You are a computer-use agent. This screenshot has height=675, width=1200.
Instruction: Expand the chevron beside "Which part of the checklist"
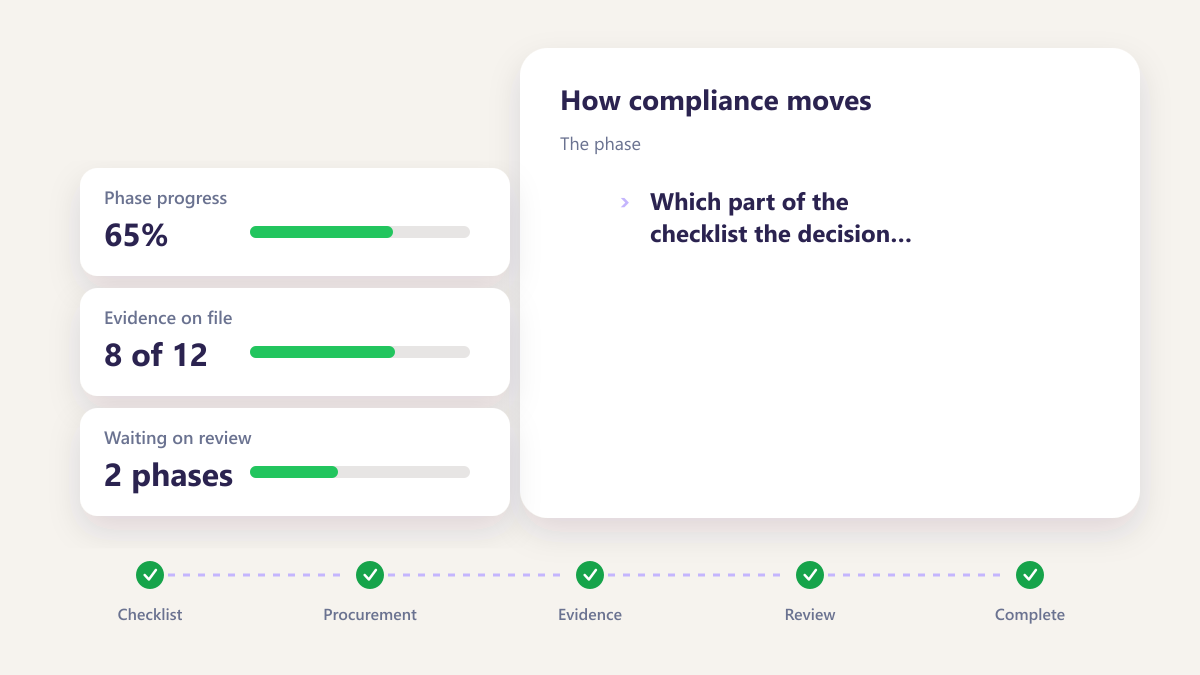click(625, 202)
